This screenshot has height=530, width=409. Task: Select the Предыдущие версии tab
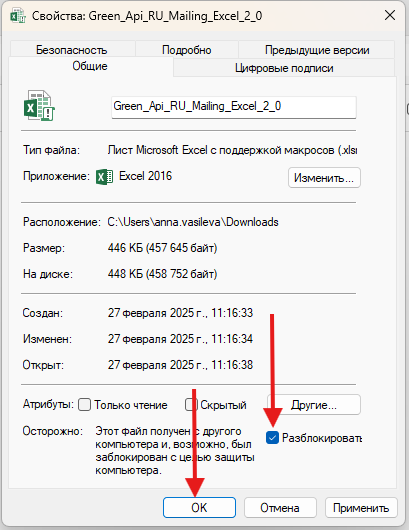(x=317, y=50)
